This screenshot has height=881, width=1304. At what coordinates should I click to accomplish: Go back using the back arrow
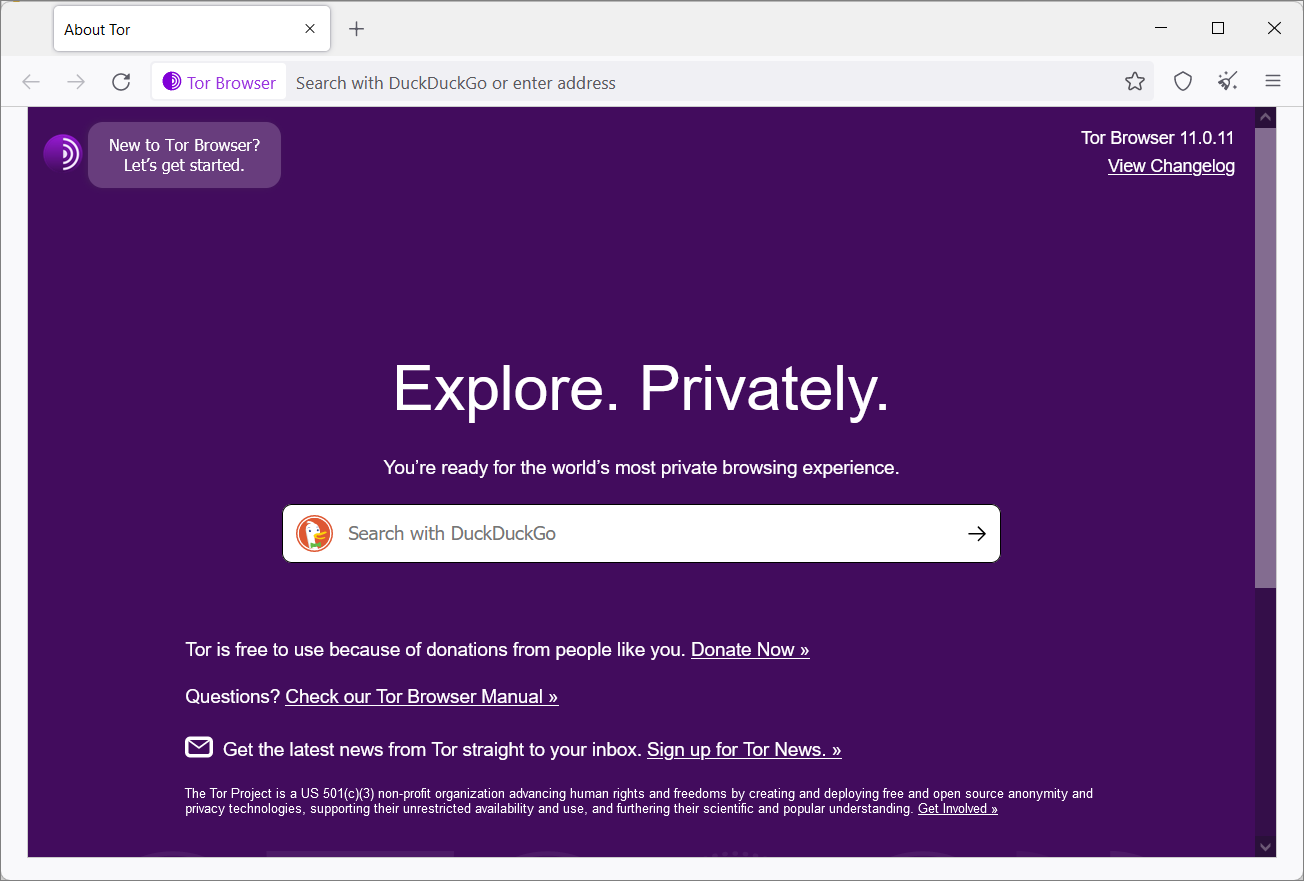click(31, 82)
